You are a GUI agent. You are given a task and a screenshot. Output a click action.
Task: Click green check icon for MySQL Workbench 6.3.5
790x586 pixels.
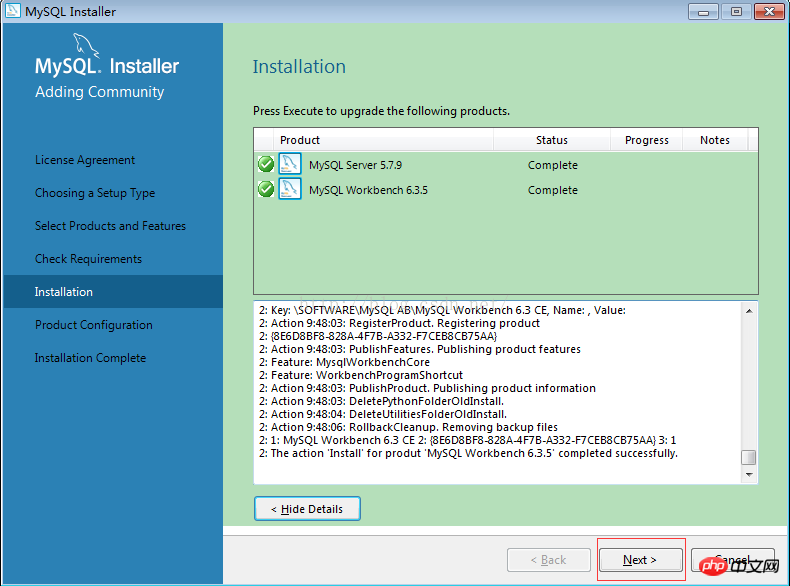266,189
